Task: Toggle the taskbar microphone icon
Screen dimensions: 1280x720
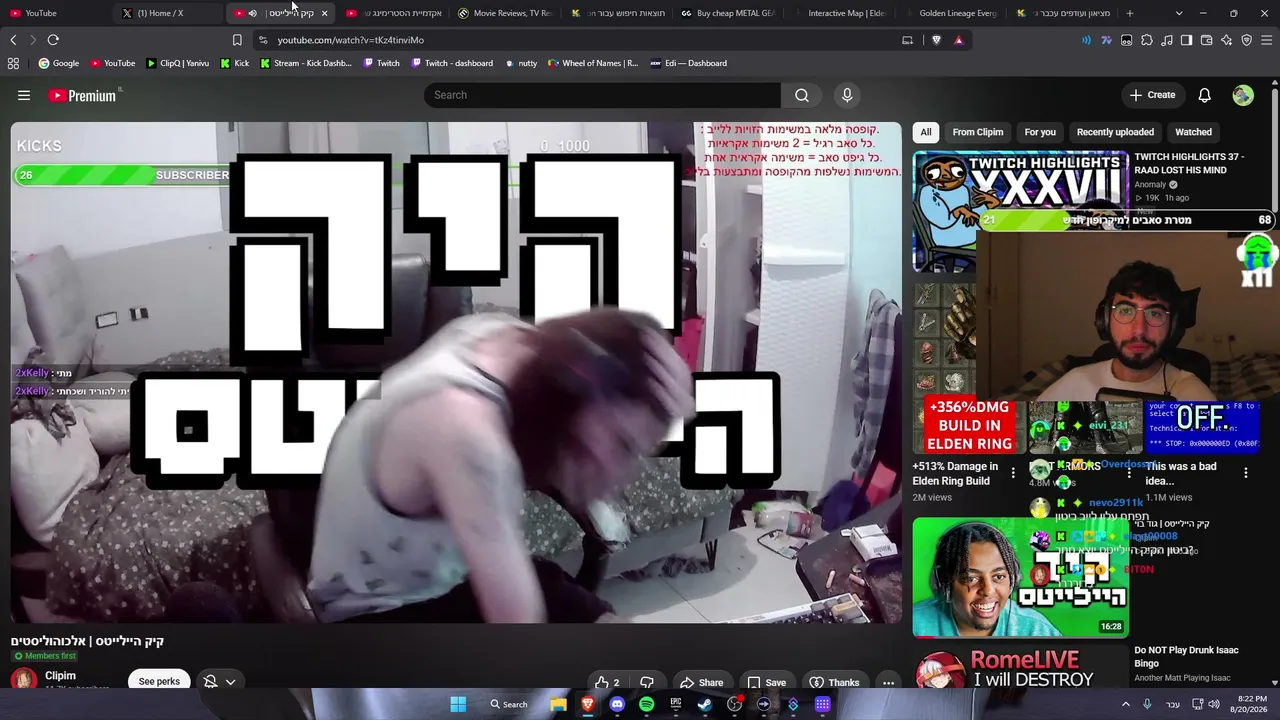Action: (1147, 704)
